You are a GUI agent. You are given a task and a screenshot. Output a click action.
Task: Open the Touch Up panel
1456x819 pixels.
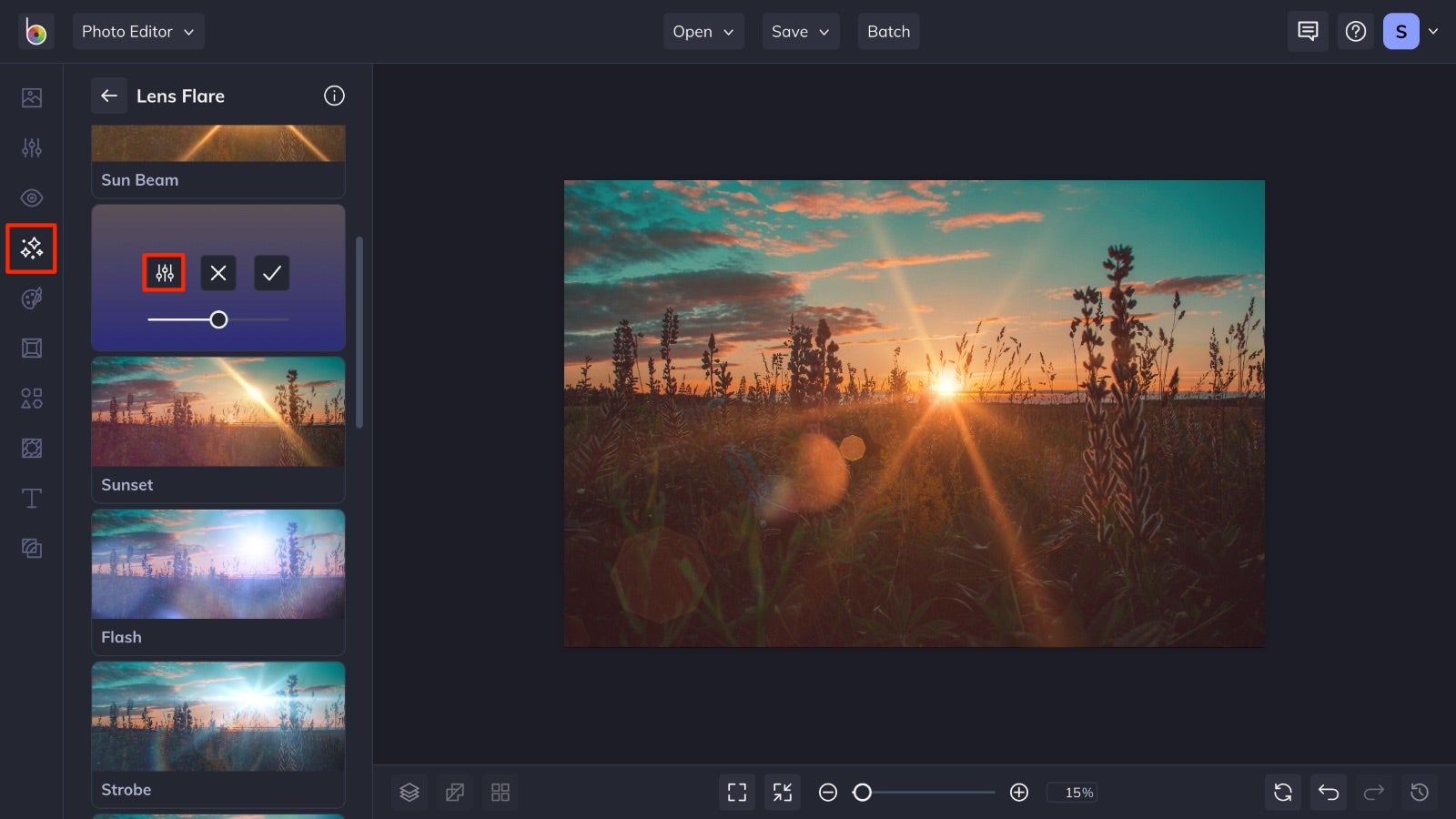(x=31, y=197)
